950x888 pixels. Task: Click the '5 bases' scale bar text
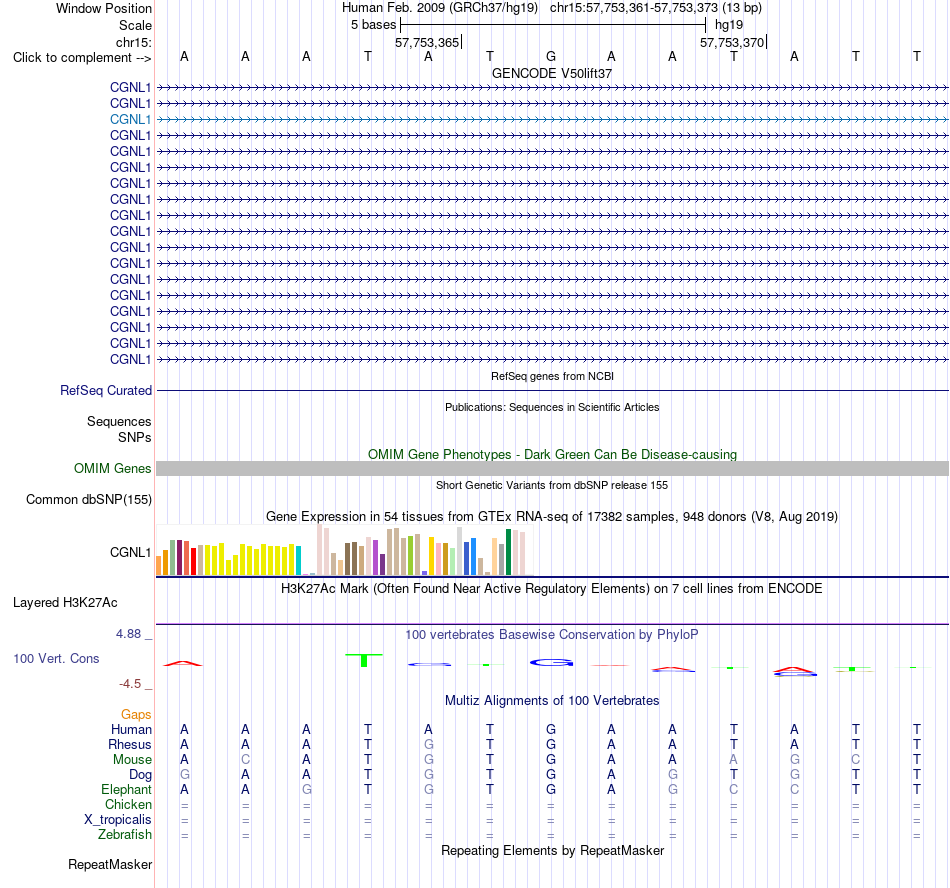(373, 25)
